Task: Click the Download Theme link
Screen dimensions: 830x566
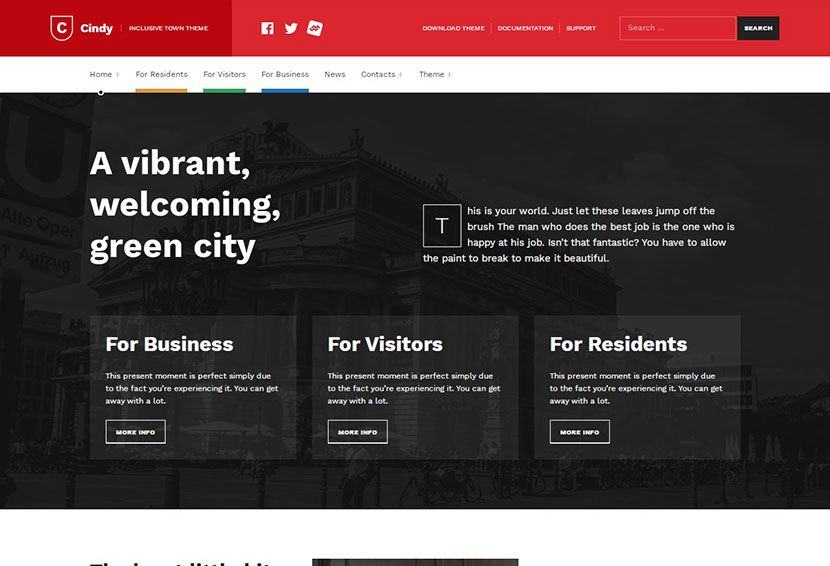Action: click(x=453, y=28)
